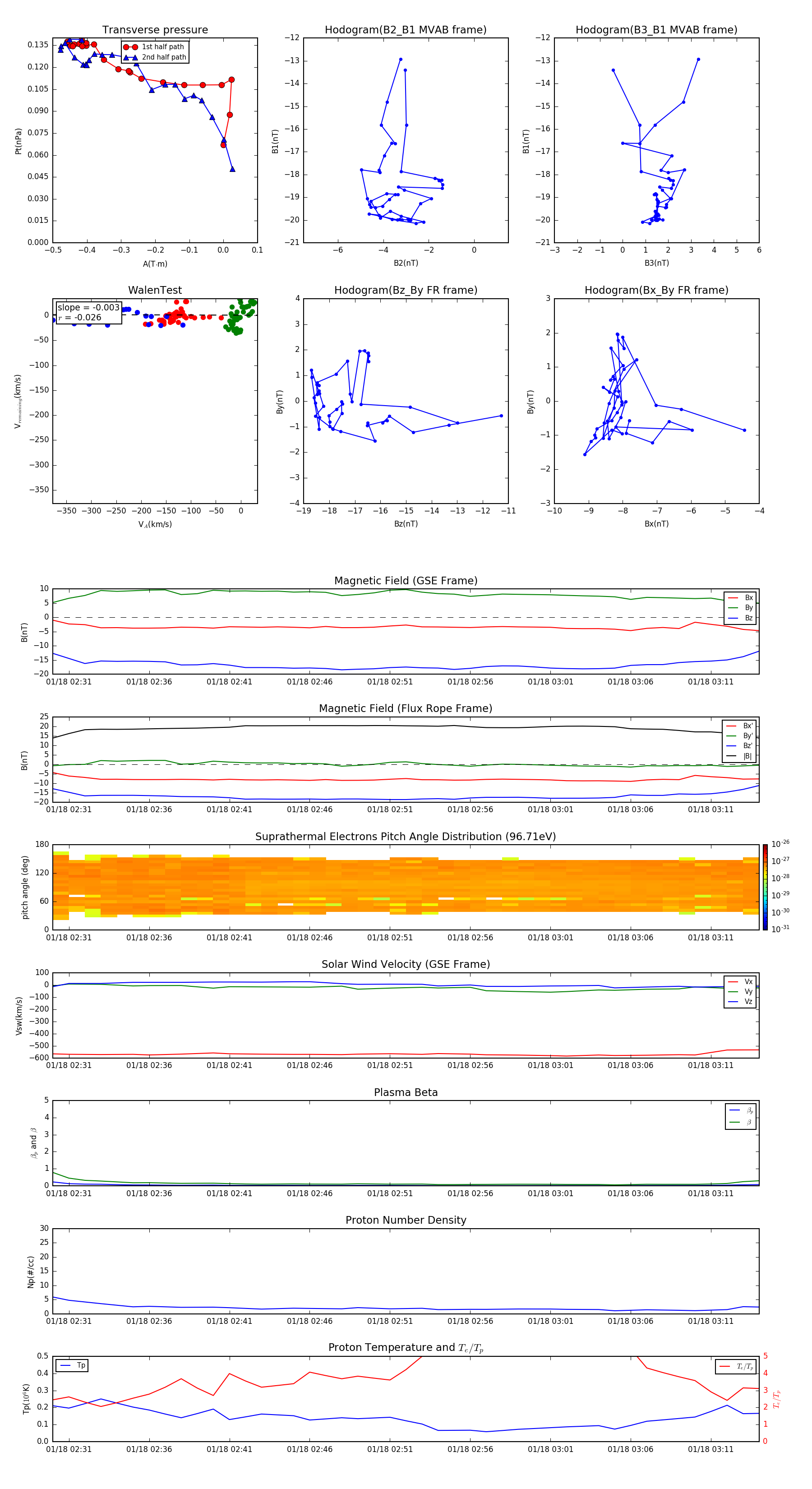Click the 'Solar Wind Velocity (GSE Frame)' title
The image size is (812, 1489).
pyautogui.click(x=406, y=964)
